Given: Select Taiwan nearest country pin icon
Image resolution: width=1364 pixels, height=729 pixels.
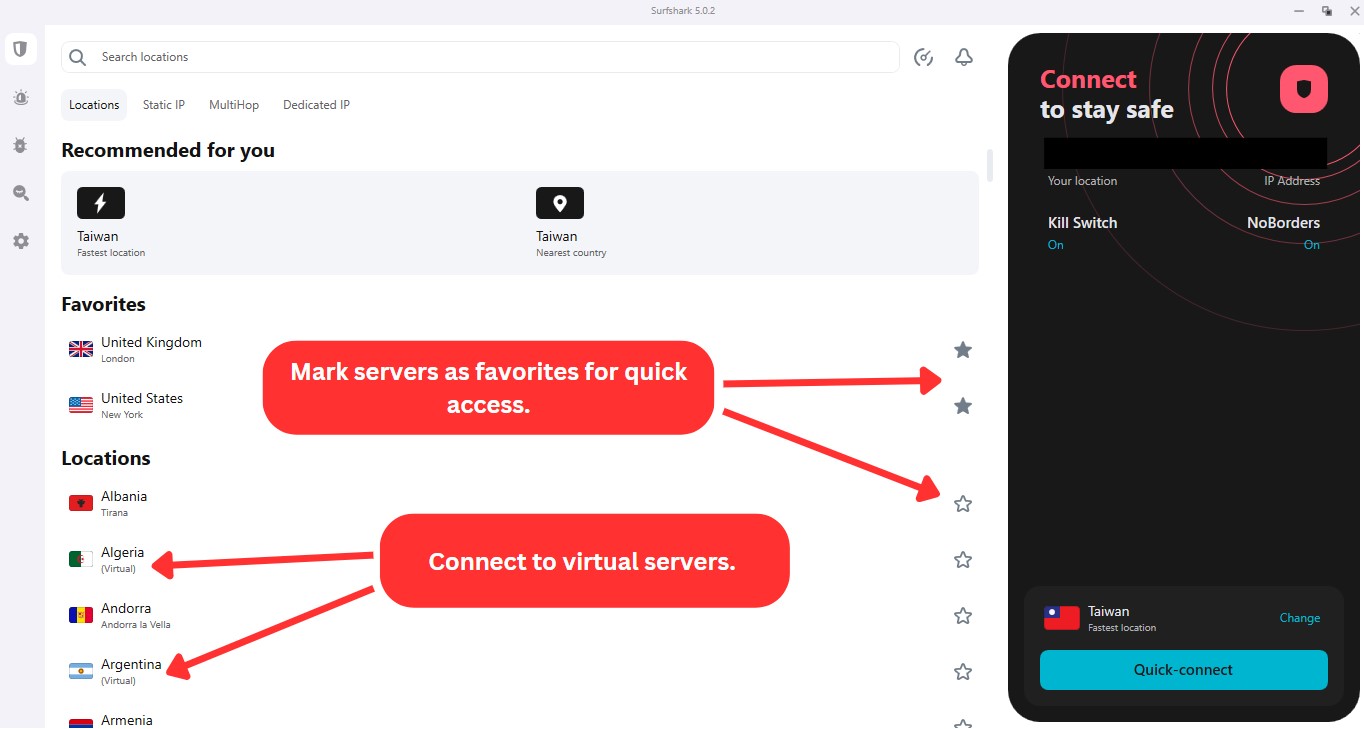Looking at the screenshot, I should (x=560, y=203).
